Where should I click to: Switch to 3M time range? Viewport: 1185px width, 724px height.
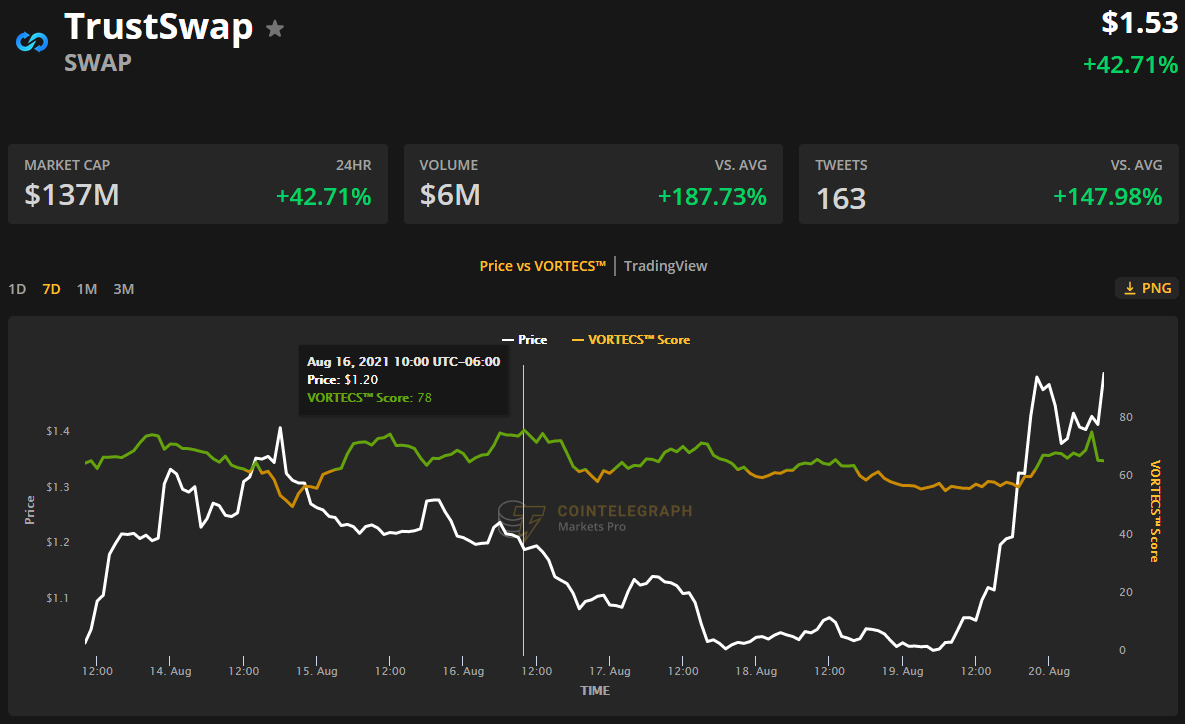pos(123,289)
